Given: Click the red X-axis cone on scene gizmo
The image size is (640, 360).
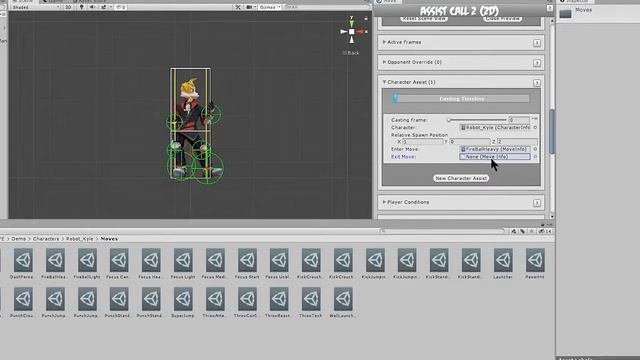Looking at the screenshot, I should click(360, 31).
